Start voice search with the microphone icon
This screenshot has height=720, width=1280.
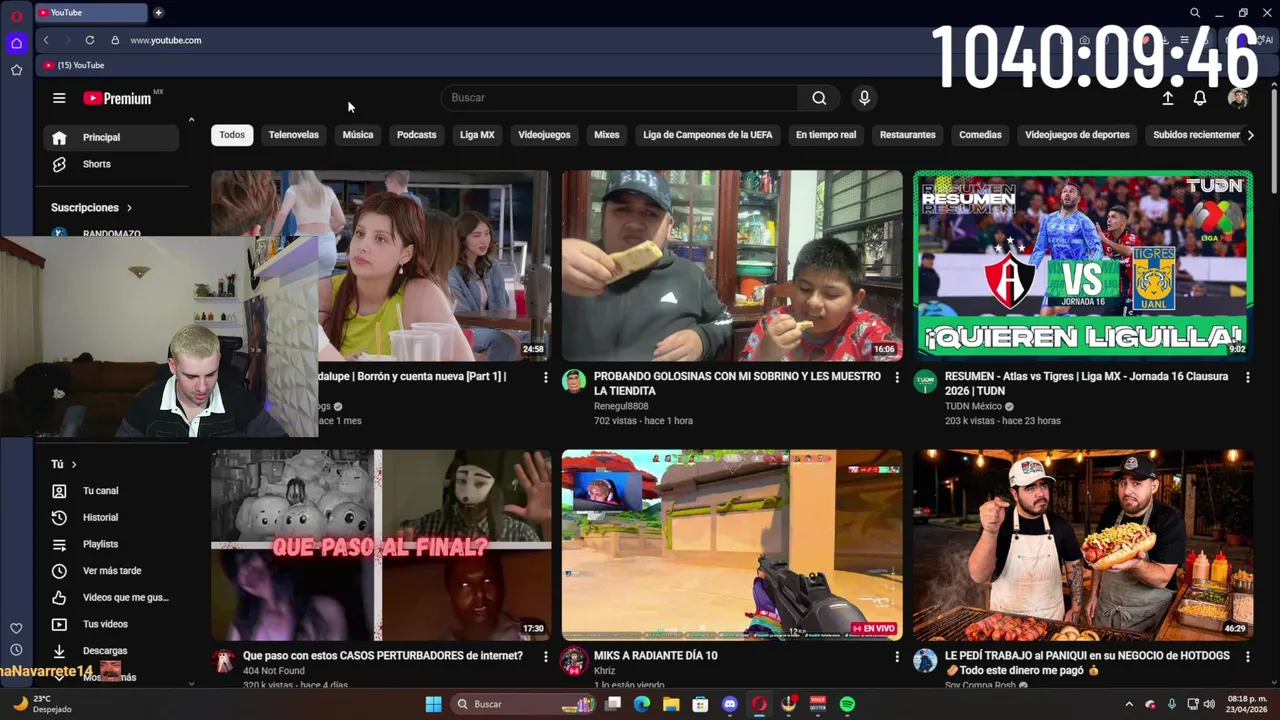pyautogui.click(x=864, y=98)
